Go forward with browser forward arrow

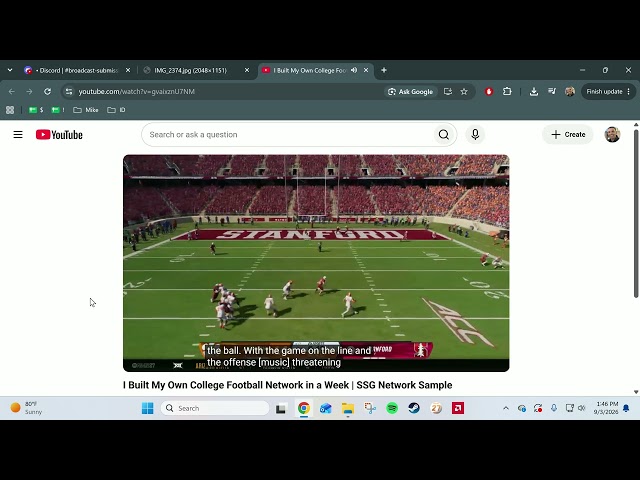(x=29, y=91)
